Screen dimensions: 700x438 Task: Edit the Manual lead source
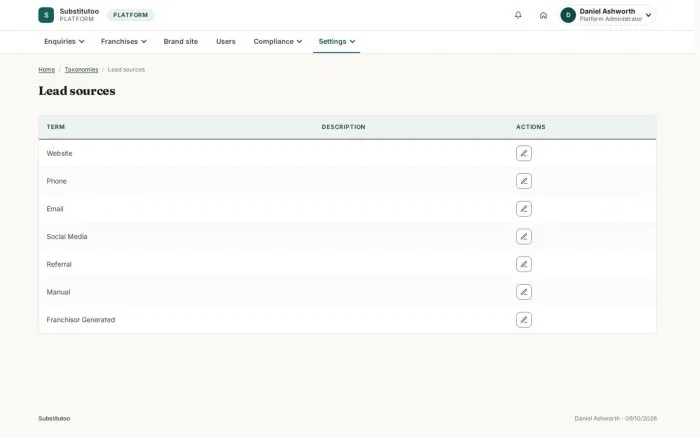click(524, 292)
